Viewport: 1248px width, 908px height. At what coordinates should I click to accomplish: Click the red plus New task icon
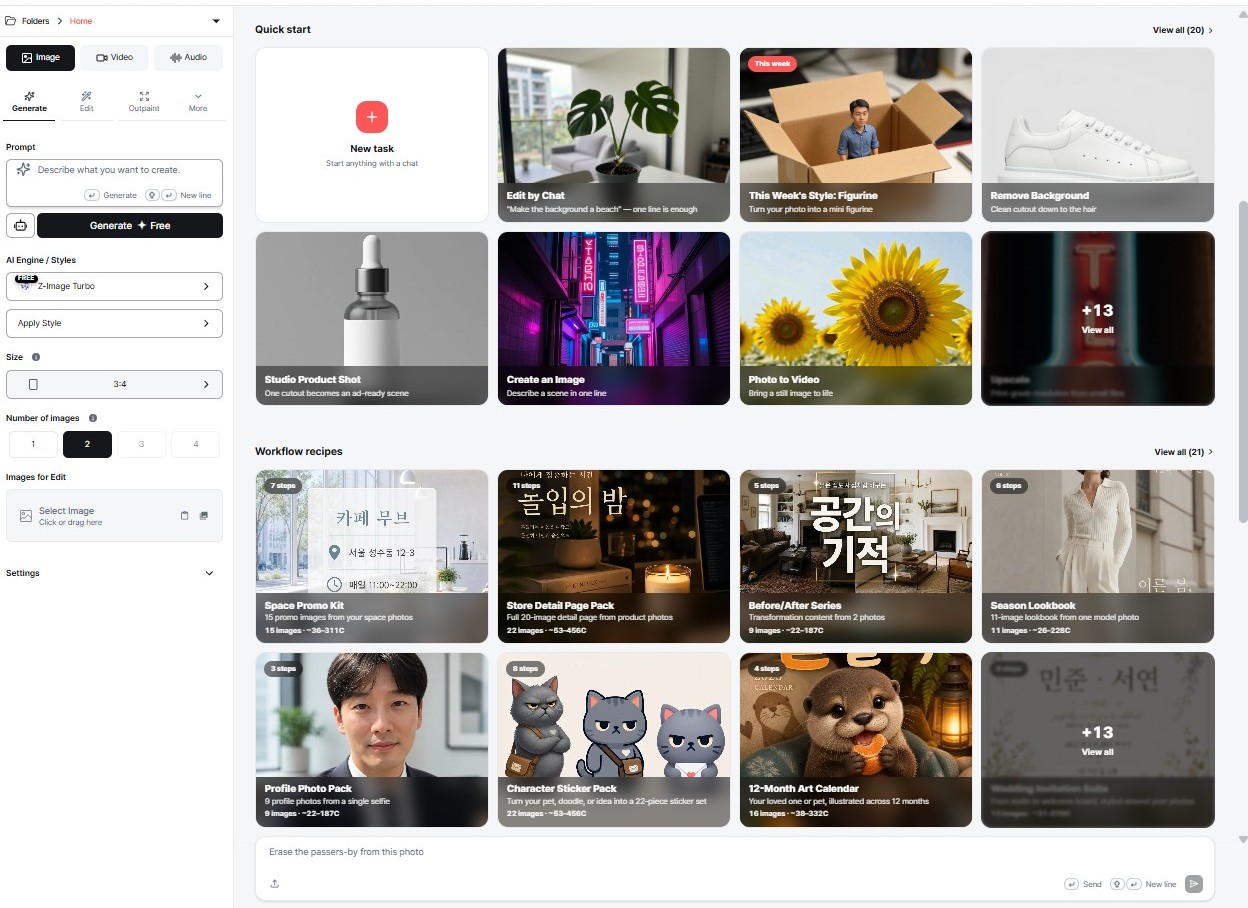tap(372, 117)
